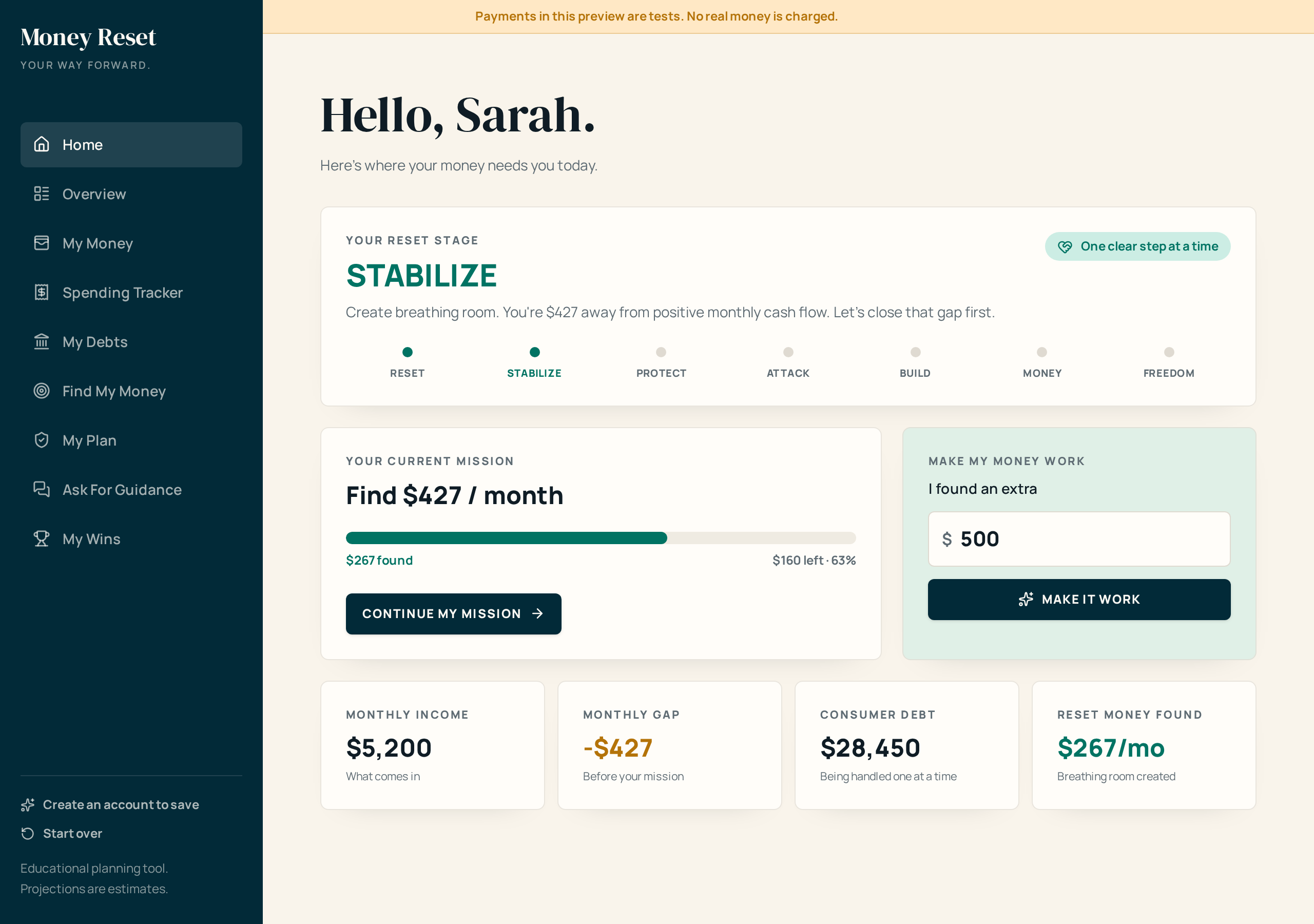Click the My Wins trophy icon
The image size is (1314, 924).
(41, 538)
